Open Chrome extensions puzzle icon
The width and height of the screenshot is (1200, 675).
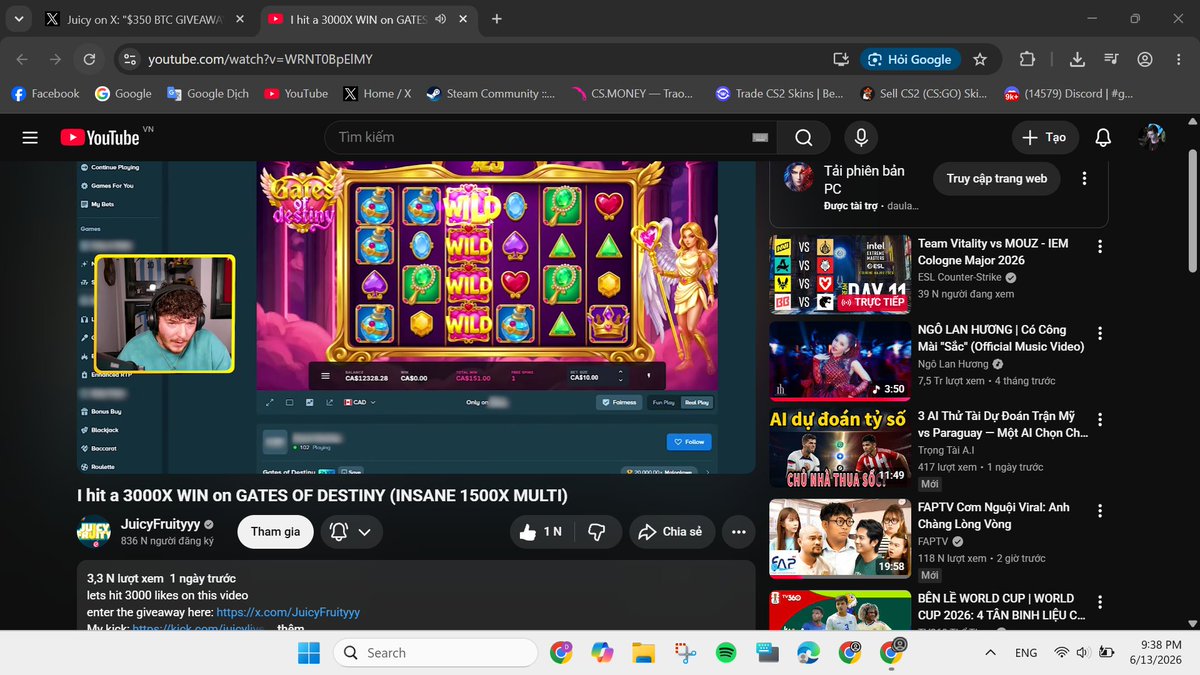pos(1027,59)
